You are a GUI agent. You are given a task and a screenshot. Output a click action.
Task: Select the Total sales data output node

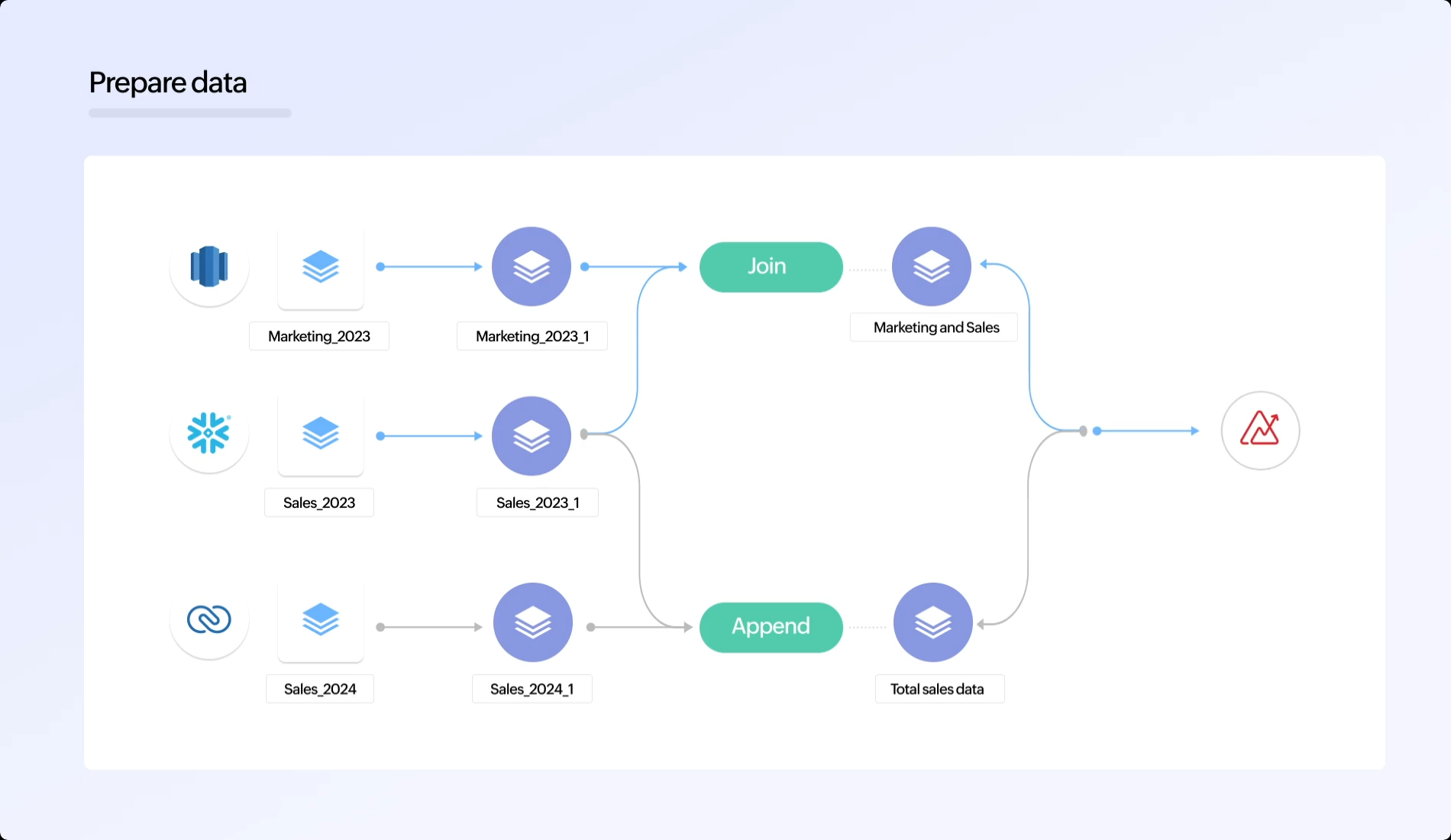[933, 622]
